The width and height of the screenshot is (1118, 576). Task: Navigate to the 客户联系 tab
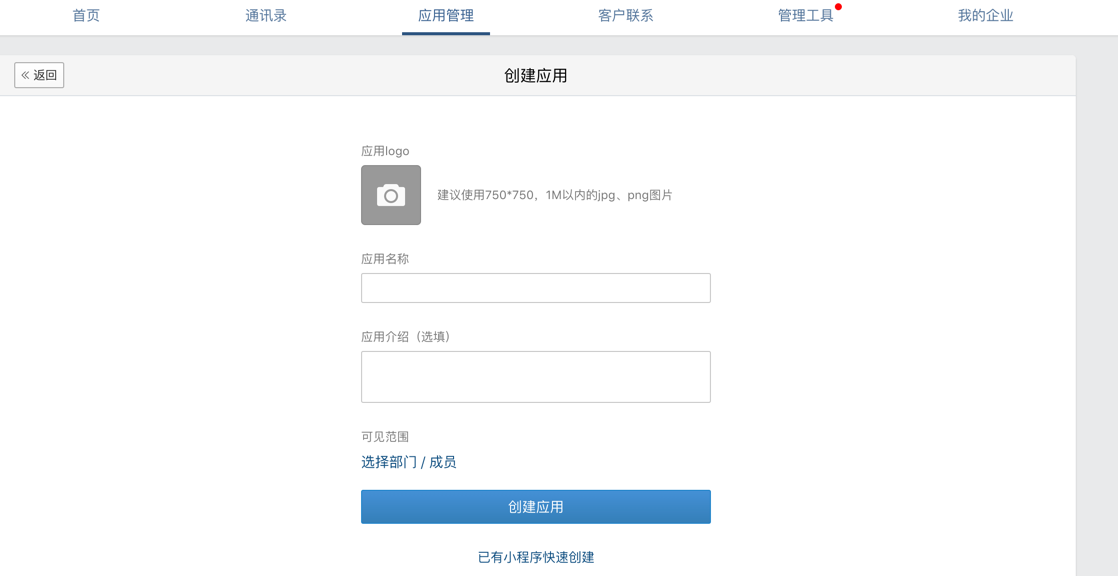point(626,16)
